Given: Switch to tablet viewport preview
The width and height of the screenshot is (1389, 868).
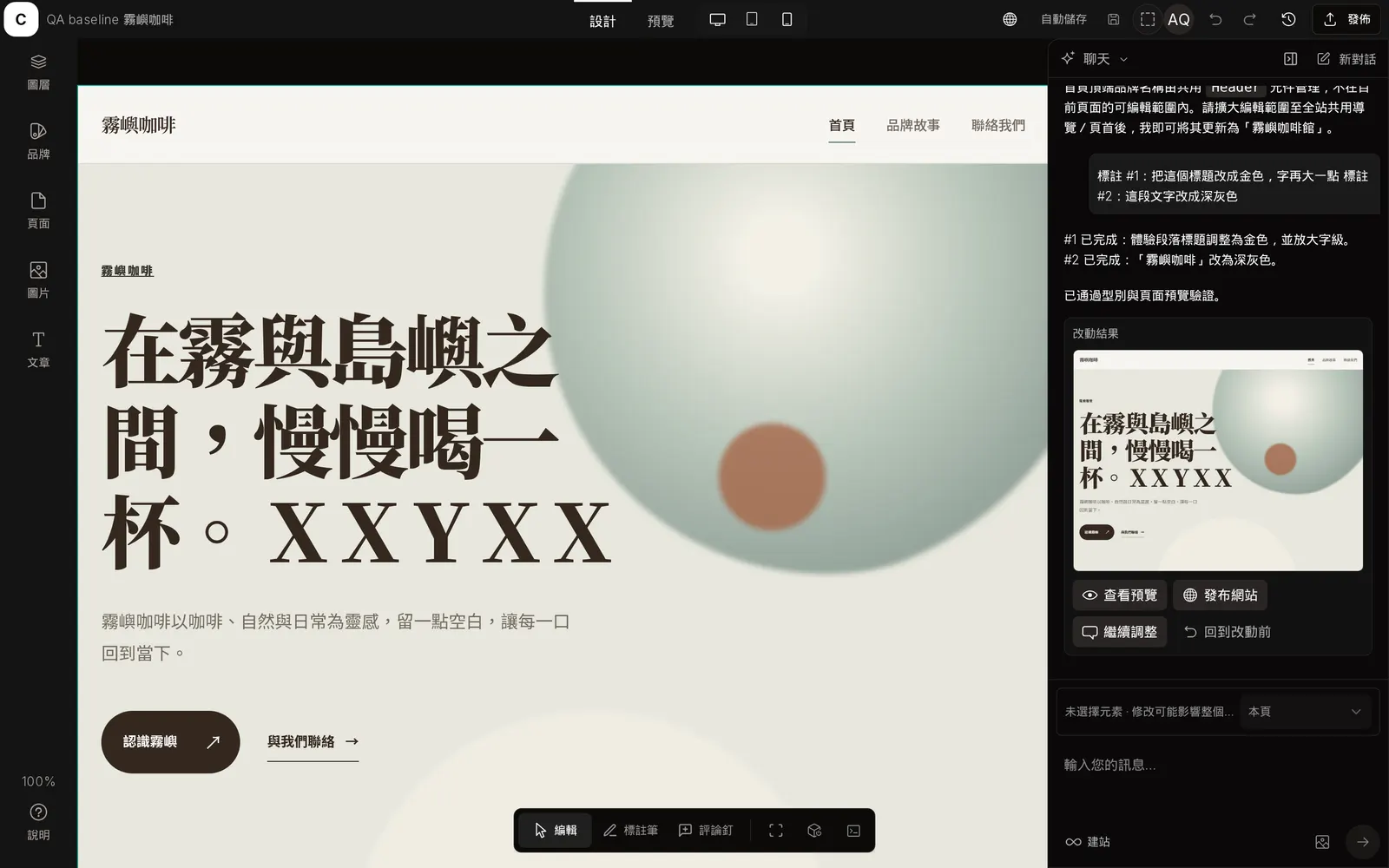Looking at the screenshot, I should [x=752, y=19].
